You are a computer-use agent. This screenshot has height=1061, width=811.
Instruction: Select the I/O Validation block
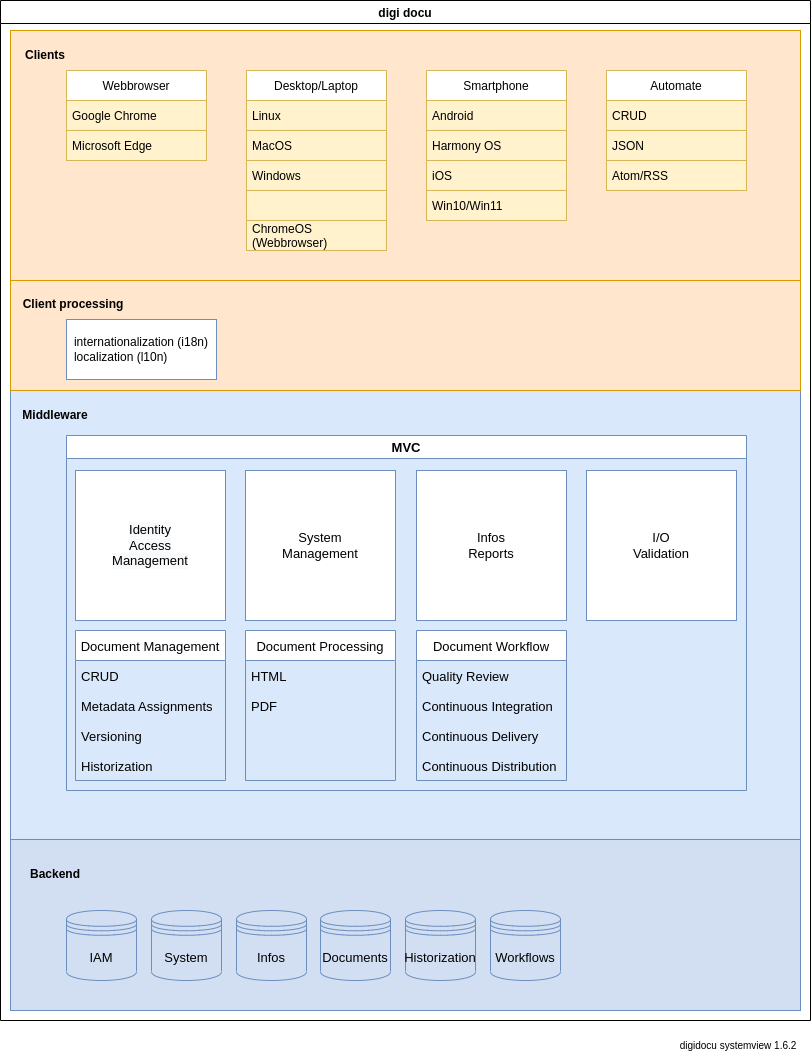pyautogui.click(x=661, y=545)
